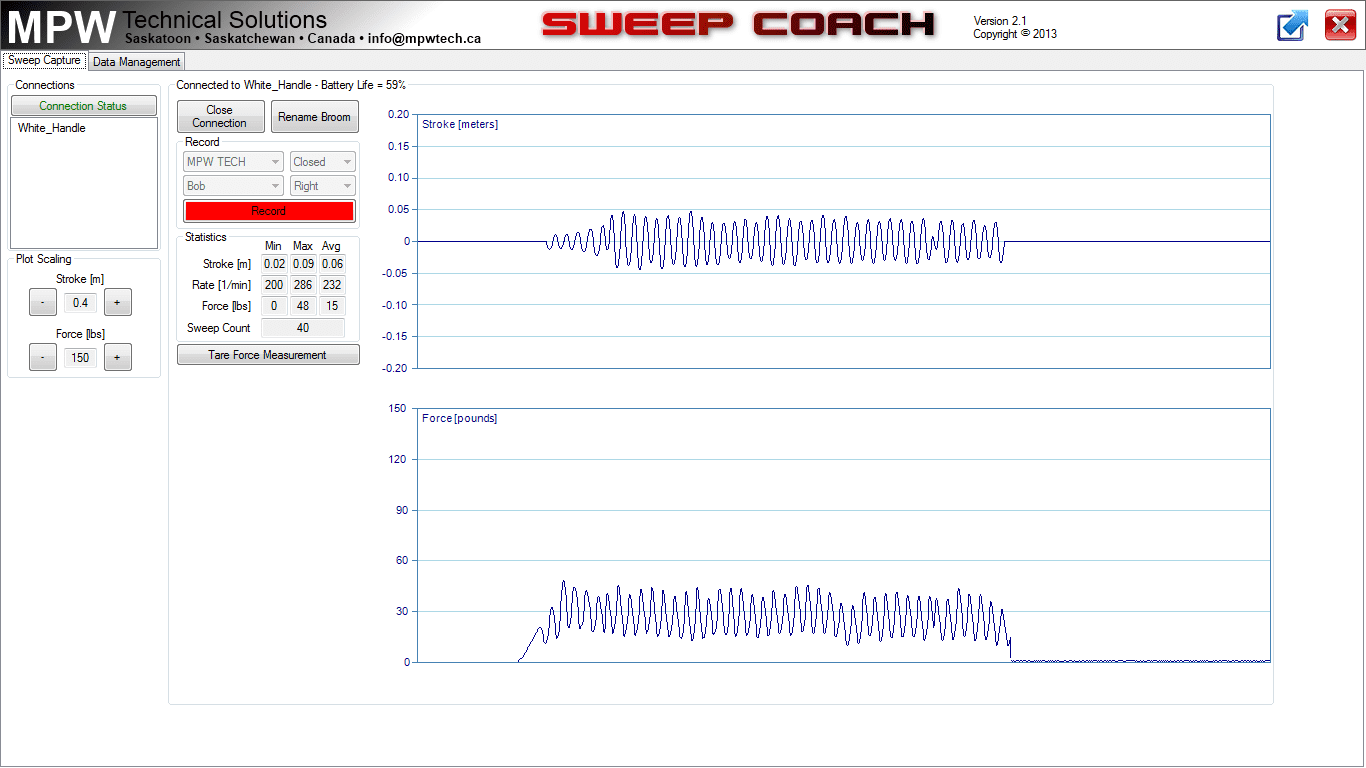Click the Sweep Count value field

tap(302, 328)
